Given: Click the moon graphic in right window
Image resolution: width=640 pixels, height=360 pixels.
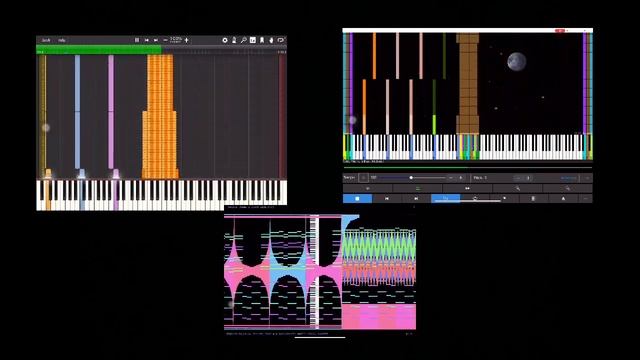Looking at the screenshot, I should (516, 62).
